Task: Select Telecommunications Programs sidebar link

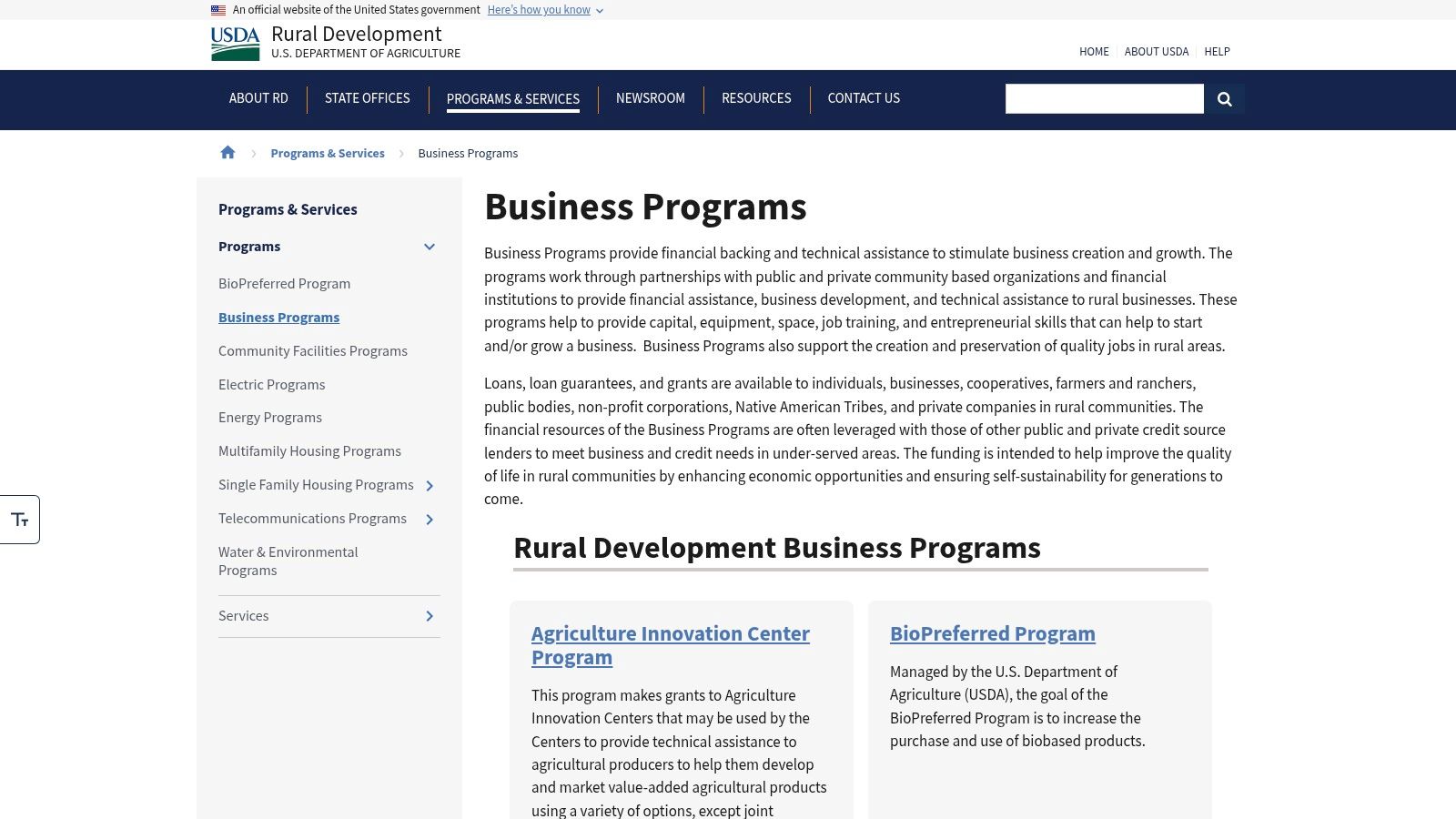Action: coord(312,519)
